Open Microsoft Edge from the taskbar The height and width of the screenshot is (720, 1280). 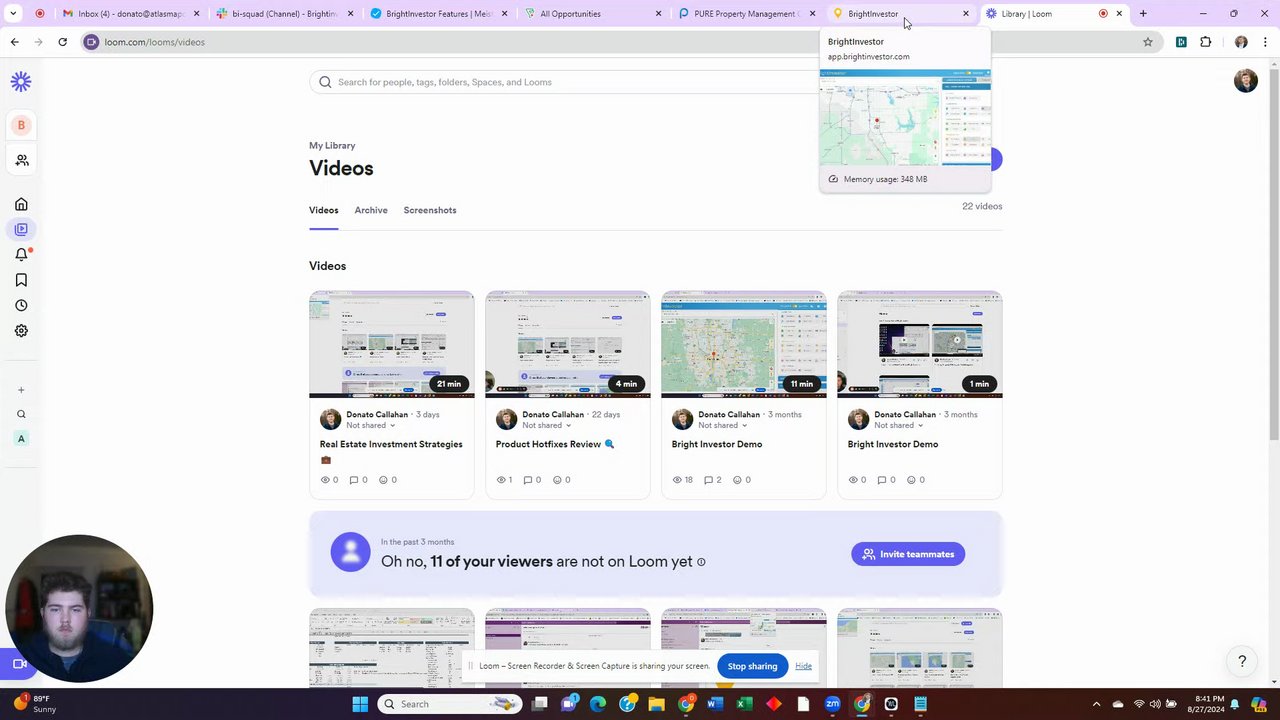[598, 704]
